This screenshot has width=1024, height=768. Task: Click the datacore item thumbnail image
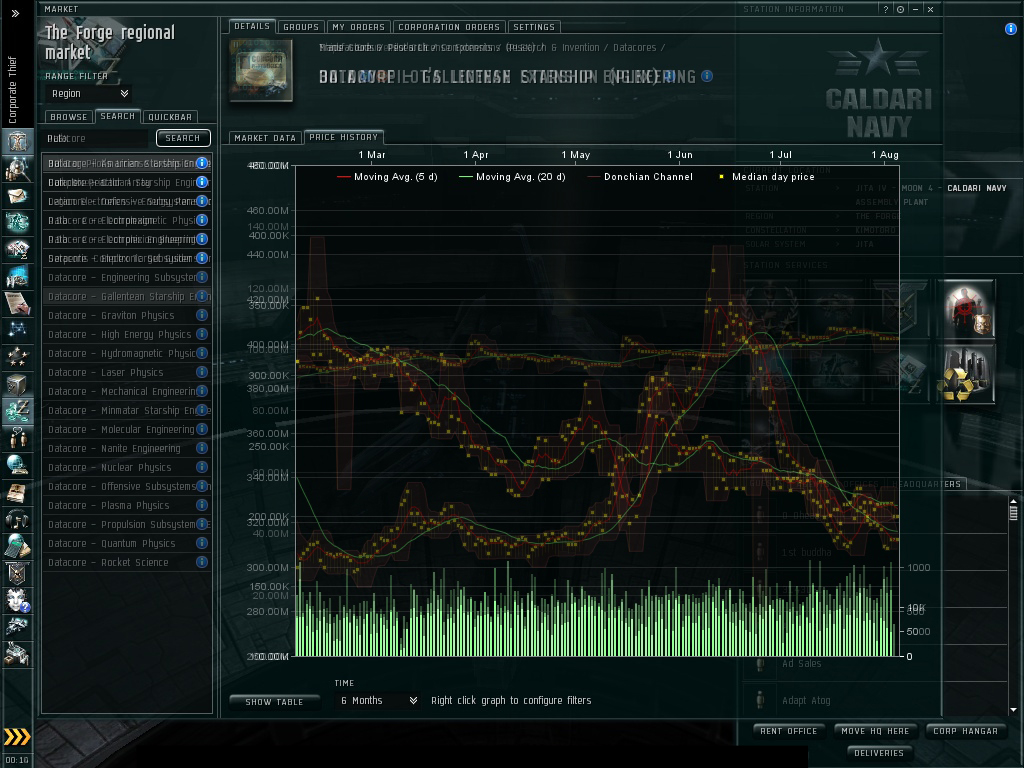(x=261, y=70)
